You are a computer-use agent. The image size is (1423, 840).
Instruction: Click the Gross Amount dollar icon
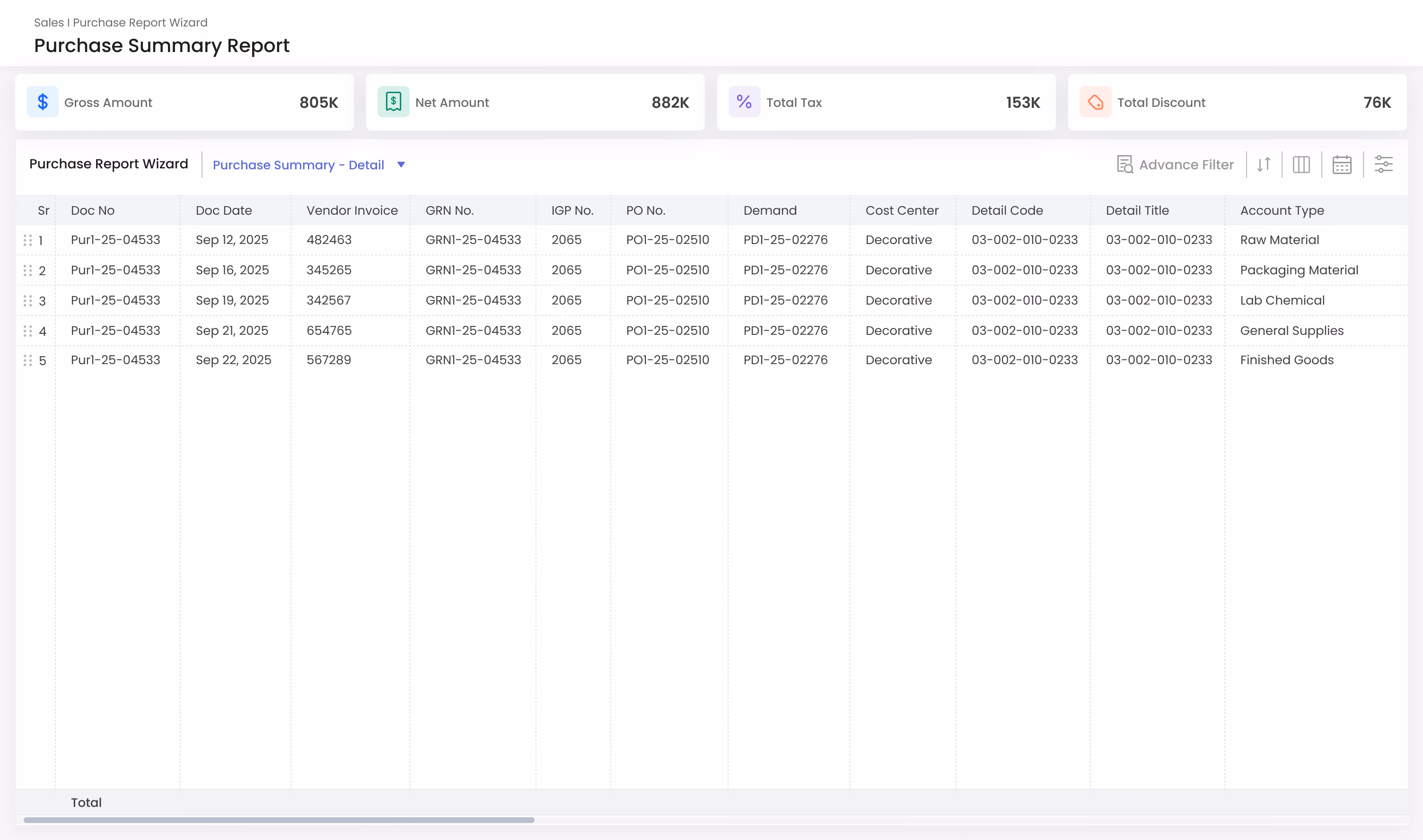(x=43, y=102)
